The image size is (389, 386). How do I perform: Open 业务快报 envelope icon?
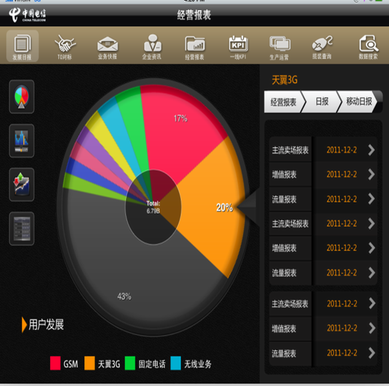pos(107,46)
